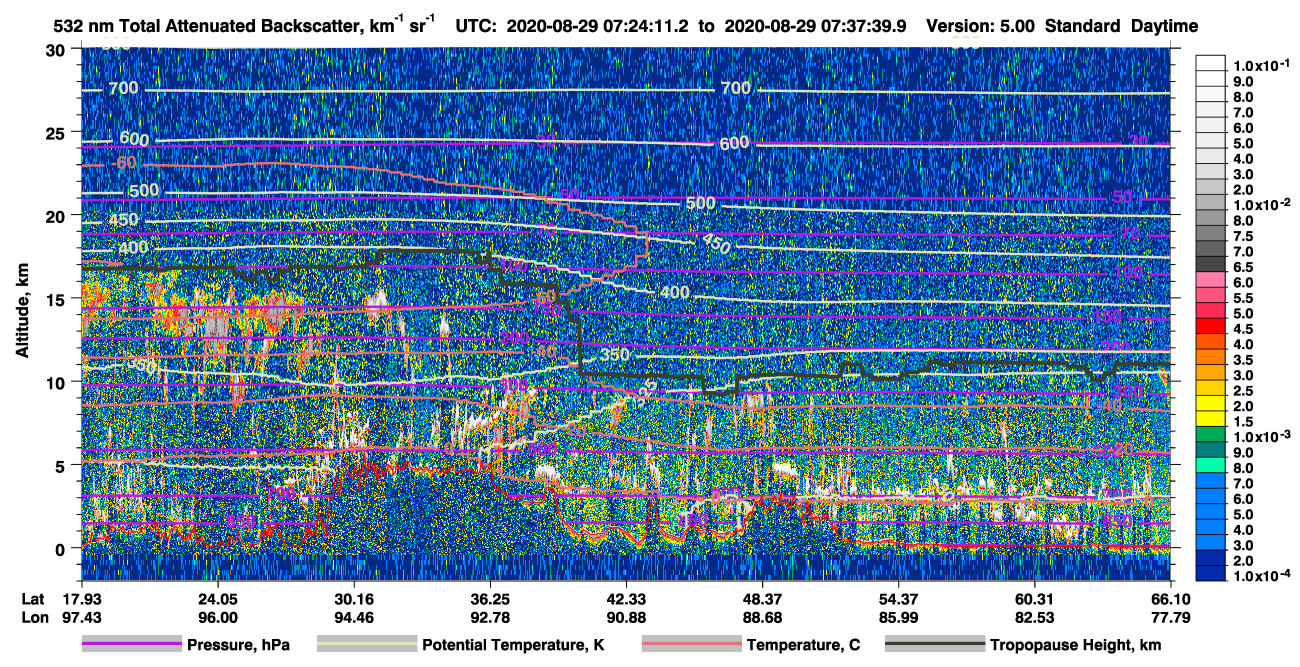Click the altitude axis tick '15'
The image size is (1300, 667).
point(57,298)
